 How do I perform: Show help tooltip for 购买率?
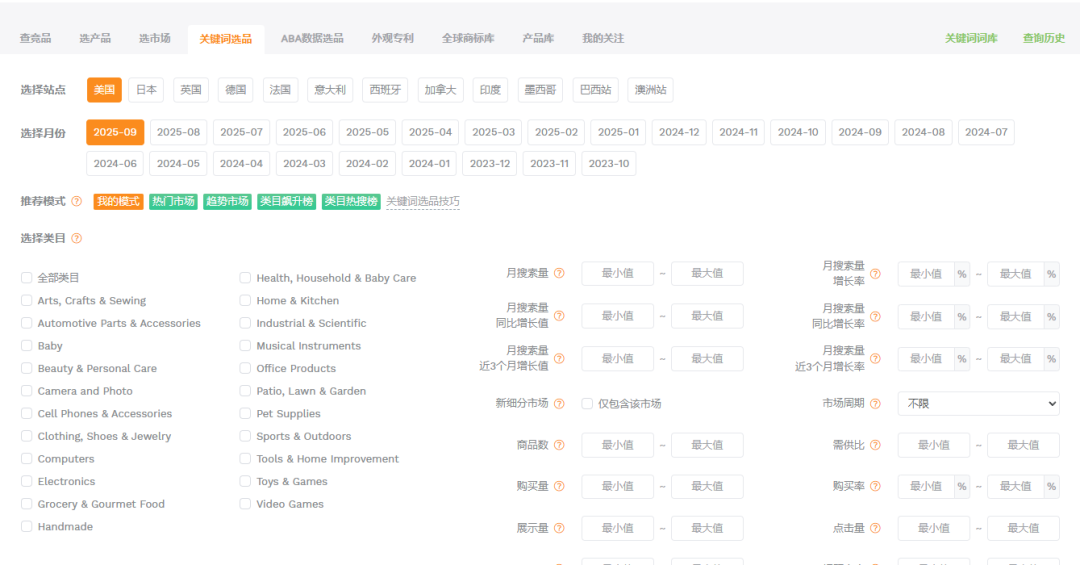[x=875, y=486]
